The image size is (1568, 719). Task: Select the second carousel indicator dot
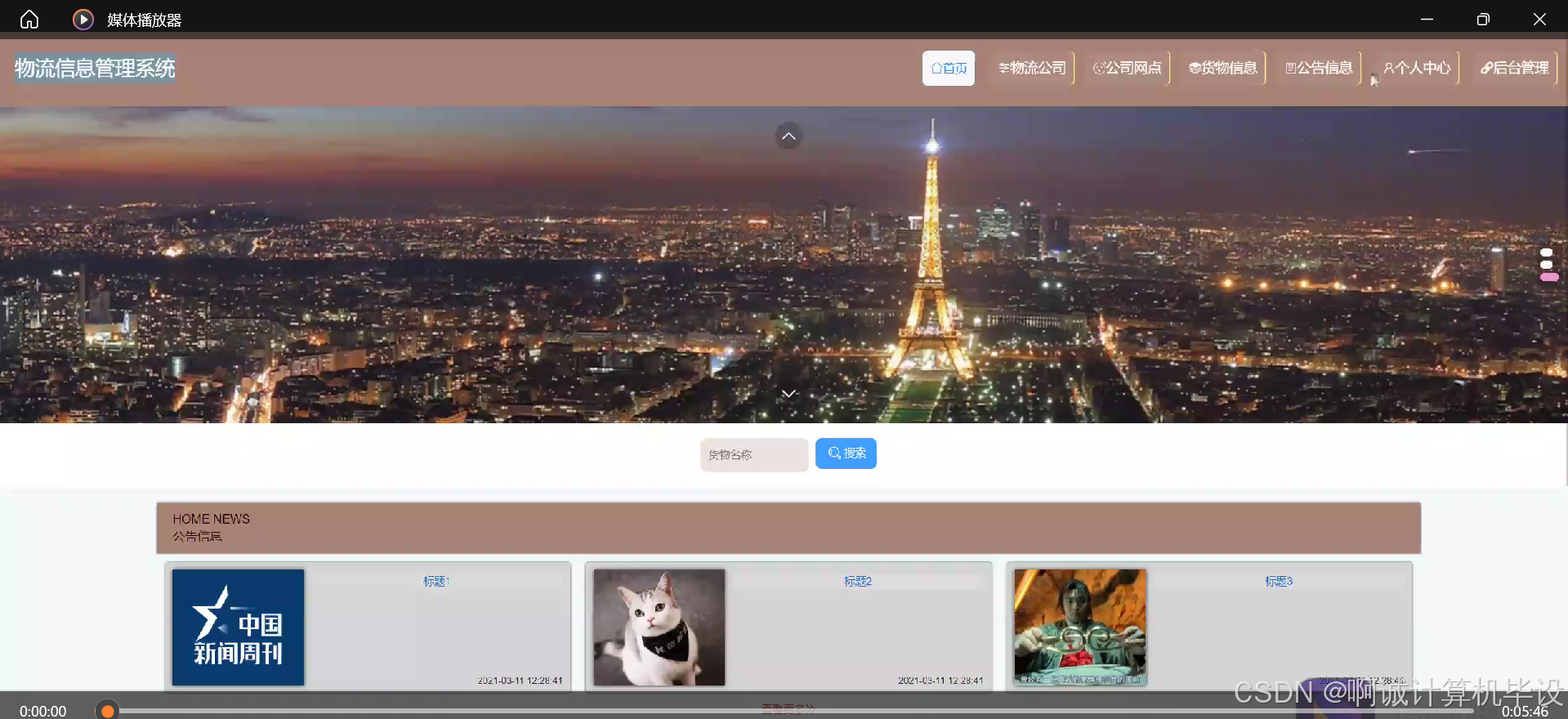pyautogui.click(x=1547, y=265)
